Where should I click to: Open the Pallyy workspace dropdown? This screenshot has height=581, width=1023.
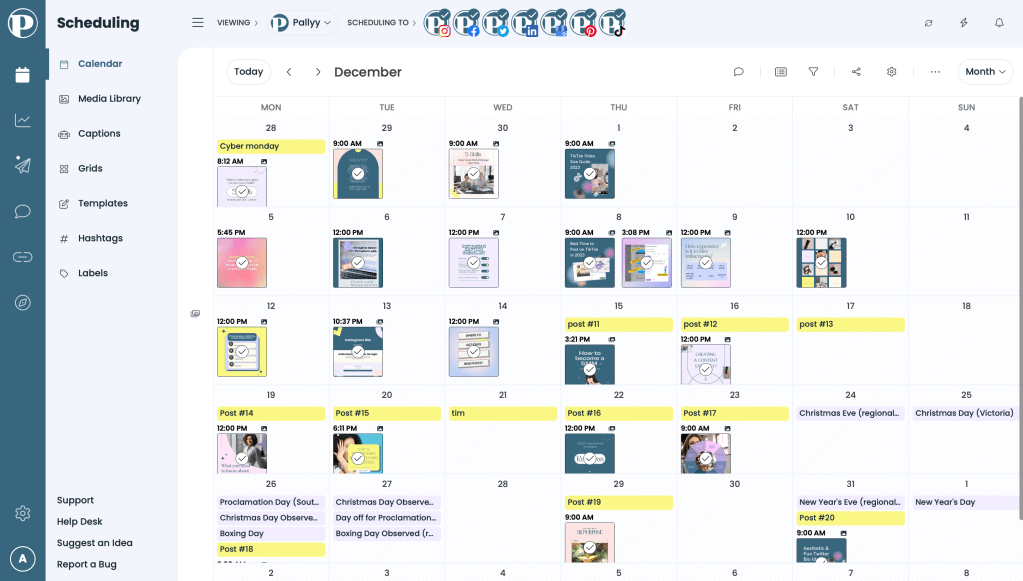[x=302, y=22]
